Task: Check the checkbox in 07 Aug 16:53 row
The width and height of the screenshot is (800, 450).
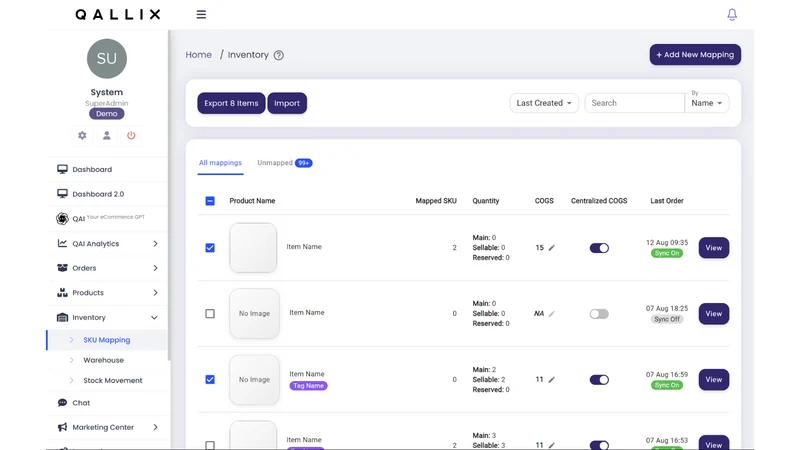Action: [210, 445]
